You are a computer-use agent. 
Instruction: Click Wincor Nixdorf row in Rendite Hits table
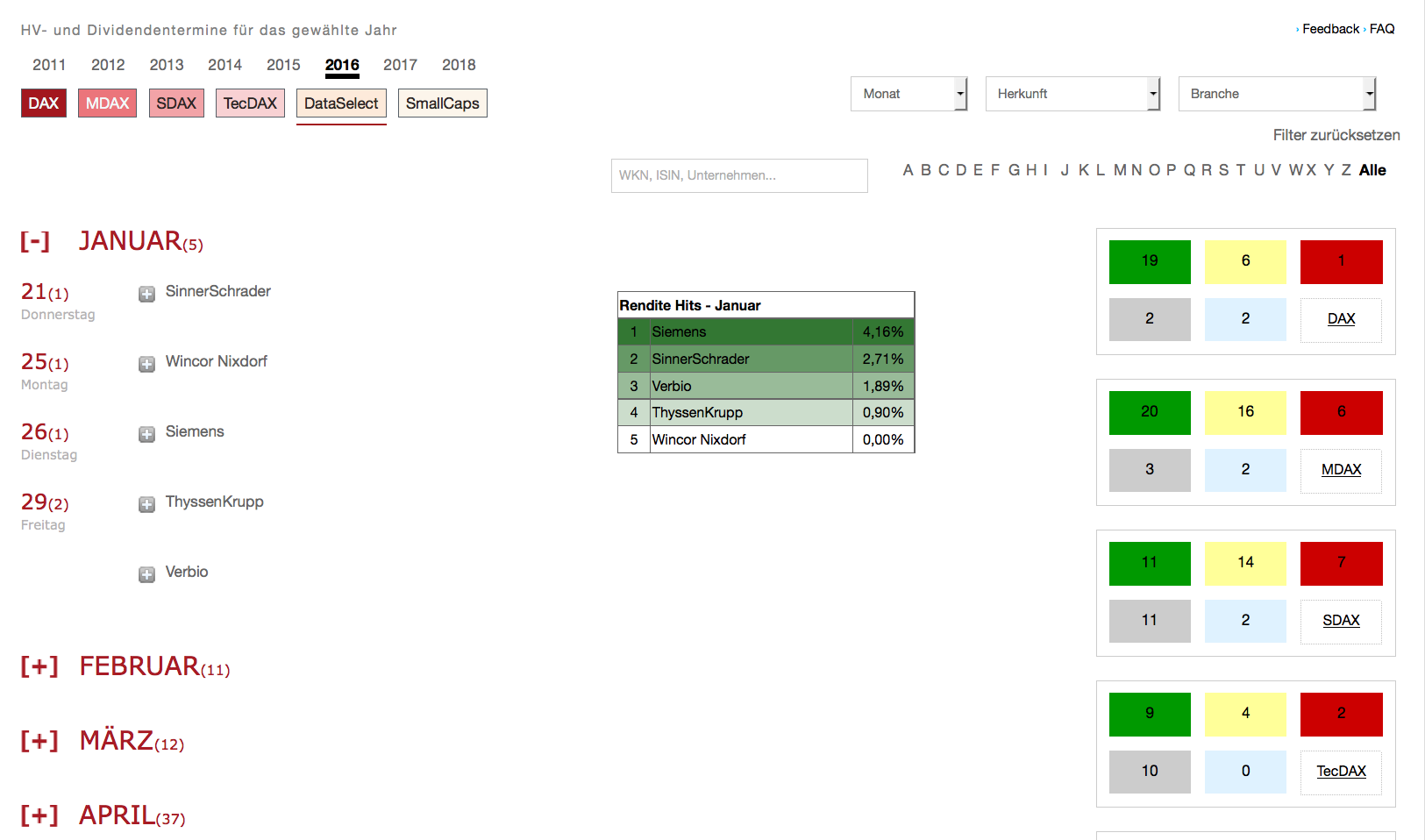(x=766, y=440)
